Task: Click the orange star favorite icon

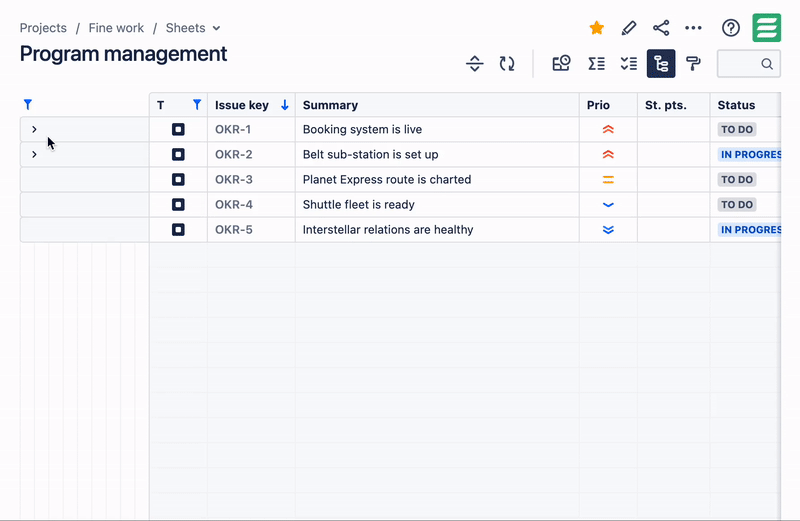Action: click(x=596, y=28)
